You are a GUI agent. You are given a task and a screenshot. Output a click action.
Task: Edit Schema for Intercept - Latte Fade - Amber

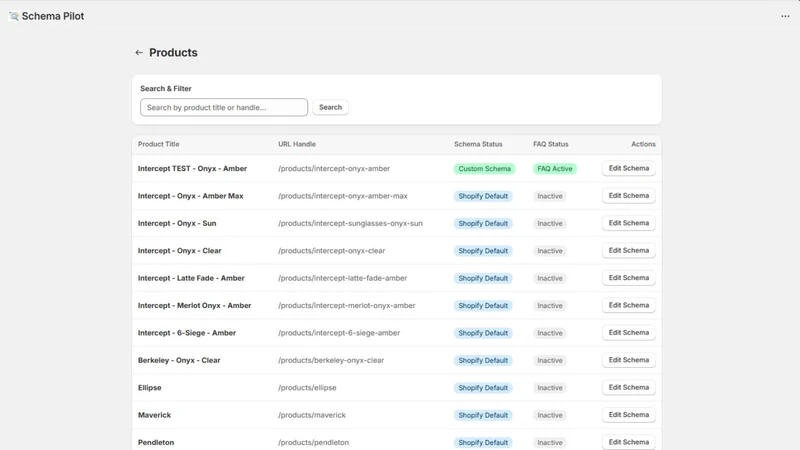point(629,278)
